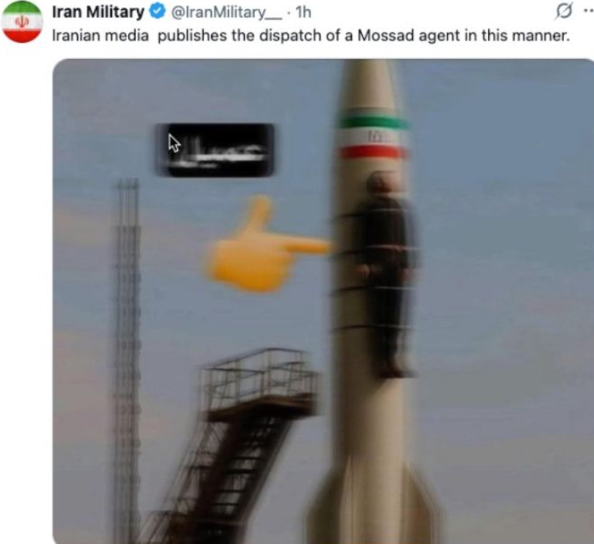Click the mouse cursor arrow inside the black box
The height and width of the screenshot is (544, 594).
point(174,143)
